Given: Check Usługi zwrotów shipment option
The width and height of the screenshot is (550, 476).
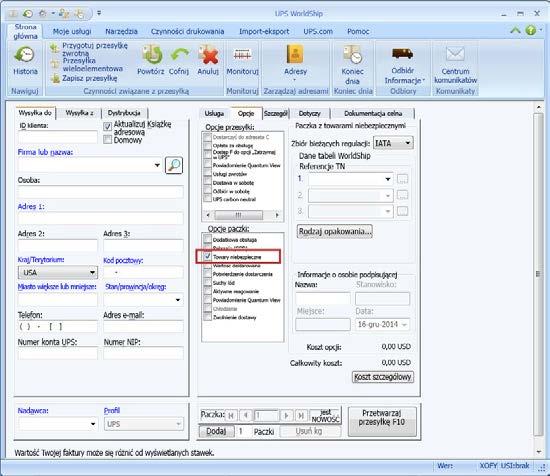Looking at the screenshot, I should point(207,174).
